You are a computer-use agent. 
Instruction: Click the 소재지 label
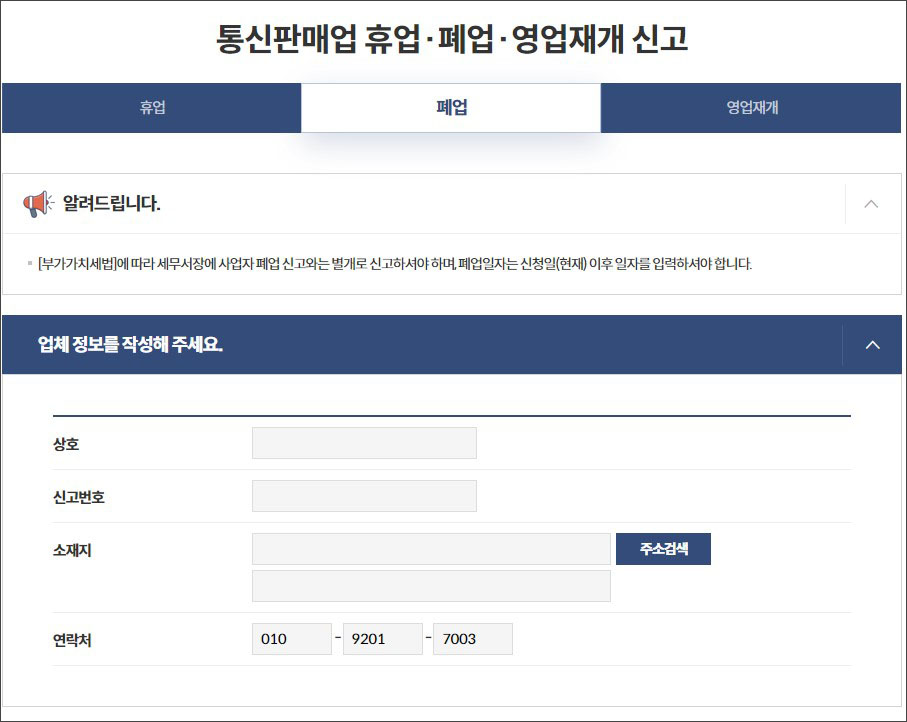[72, 550]
